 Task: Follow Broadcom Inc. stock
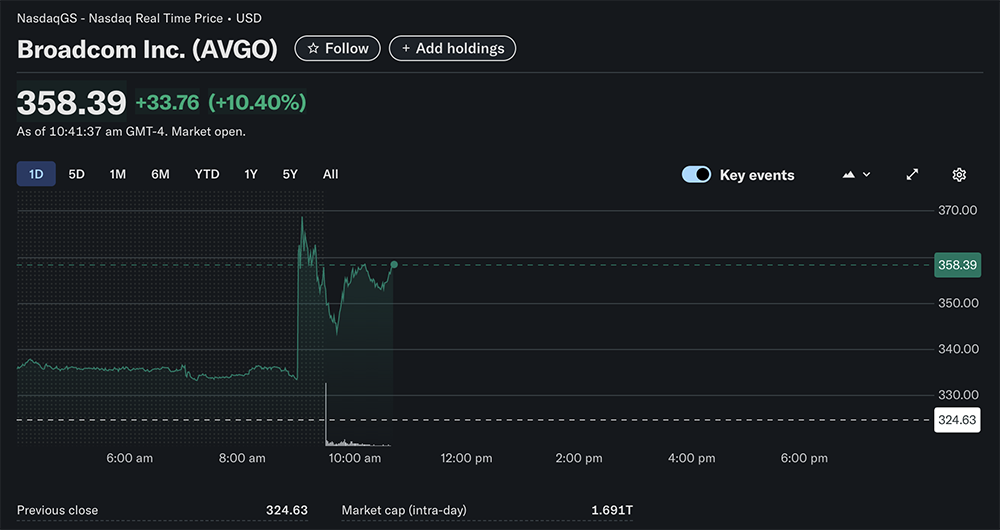coord(337,48)
